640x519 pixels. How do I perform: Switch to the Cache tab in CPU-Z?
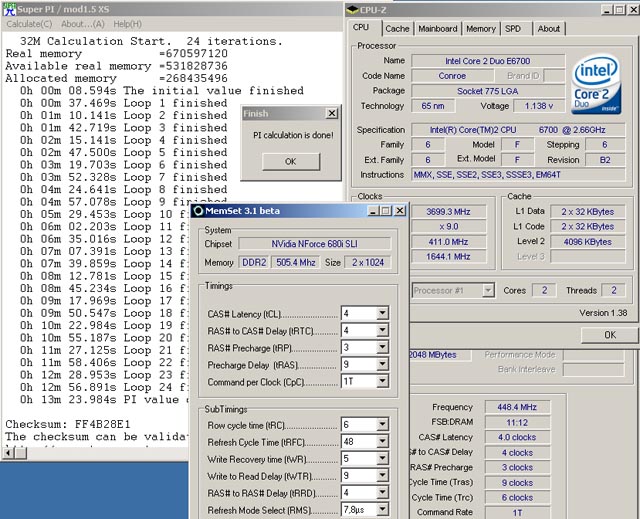397,29
